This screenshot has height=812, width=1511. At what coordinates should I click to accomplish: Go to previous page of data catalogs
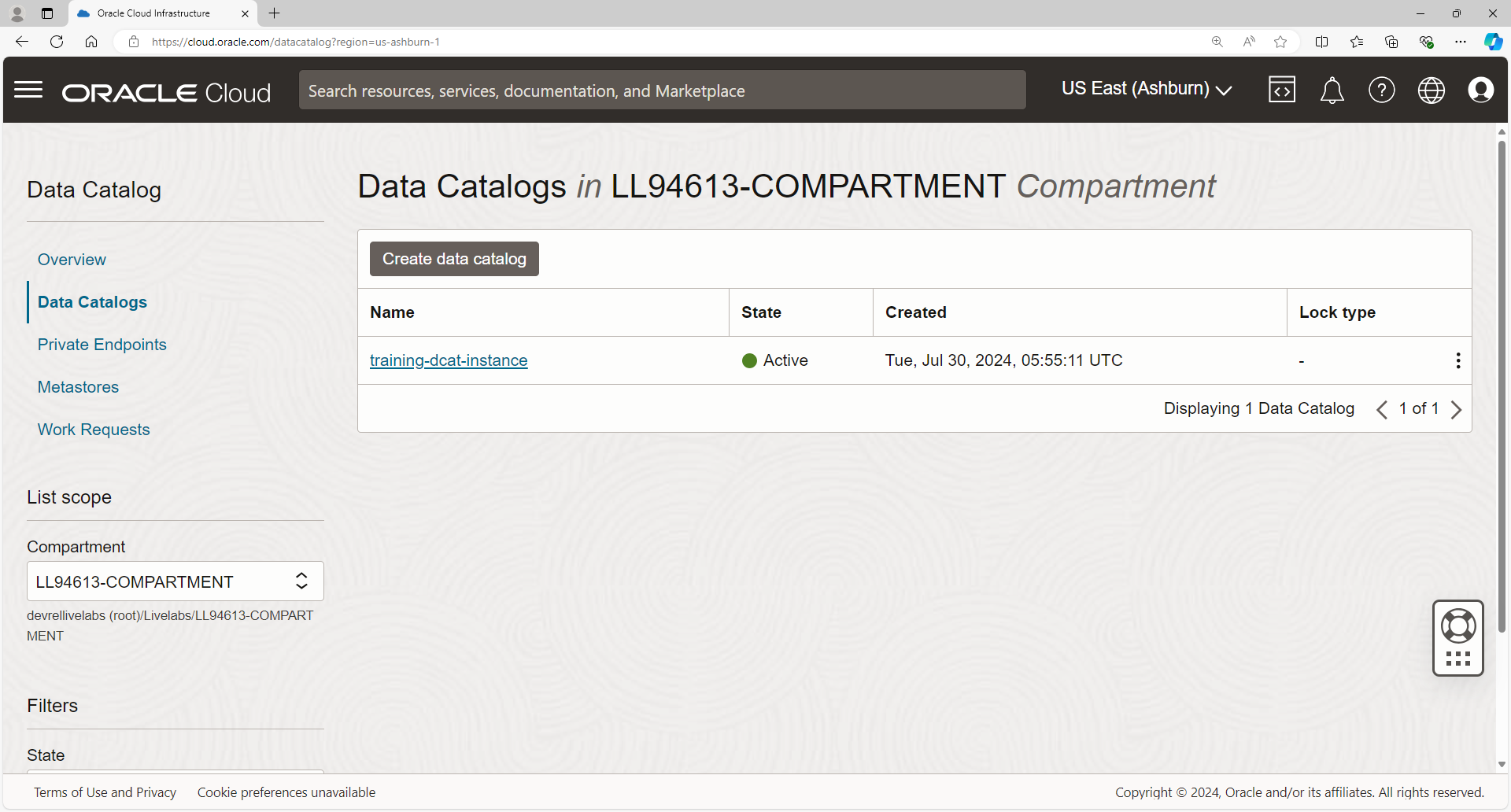click(x=1382, y=409)
